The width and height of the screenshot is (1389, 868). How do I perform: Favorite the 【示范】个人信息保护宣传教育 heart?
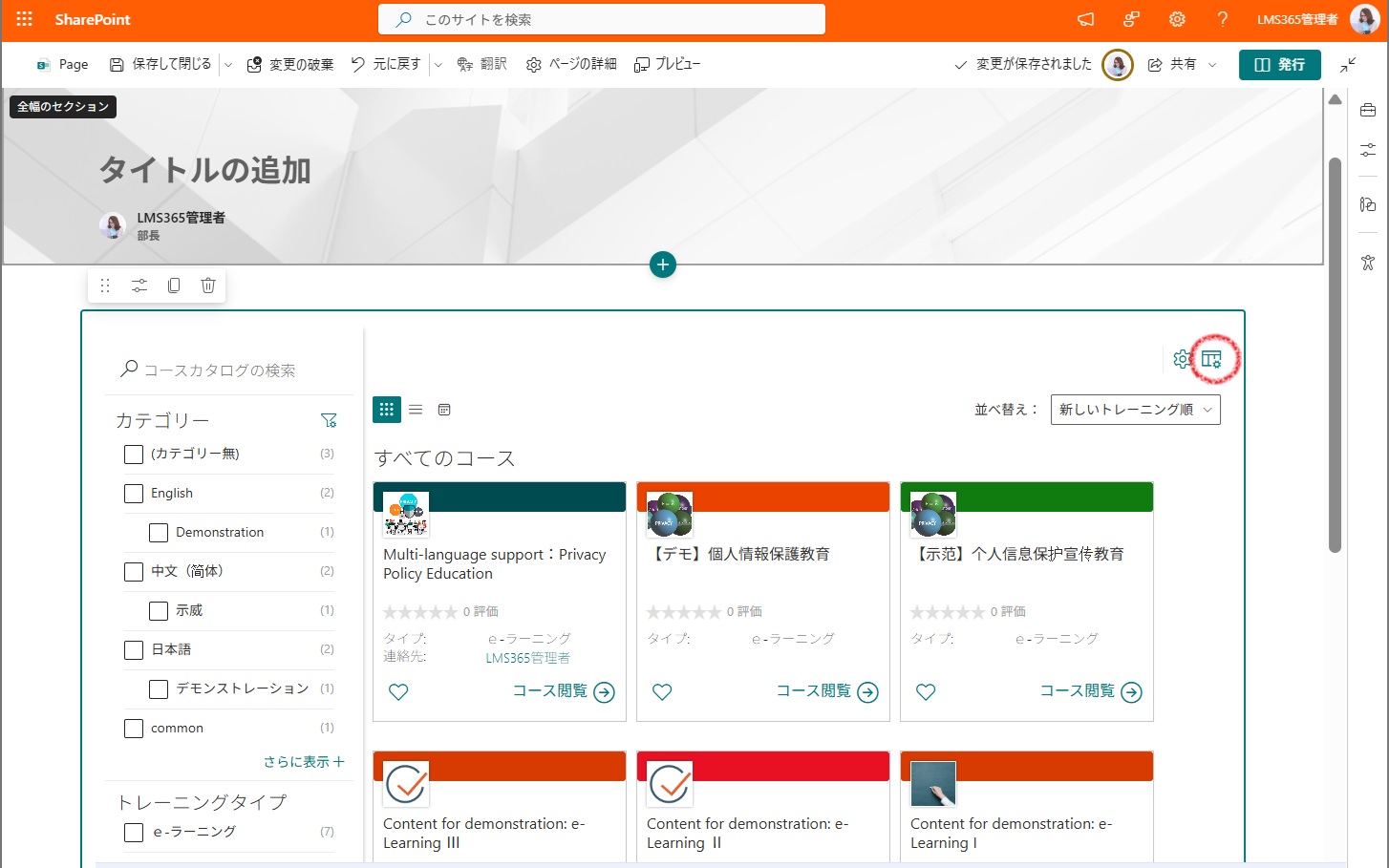pyautogui.click(x=926, y=692)
